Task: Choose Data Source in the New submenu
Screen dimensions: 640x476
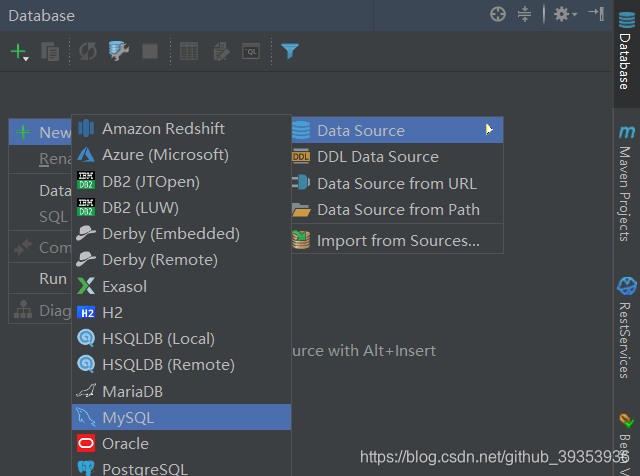Action: click(397, 130)
